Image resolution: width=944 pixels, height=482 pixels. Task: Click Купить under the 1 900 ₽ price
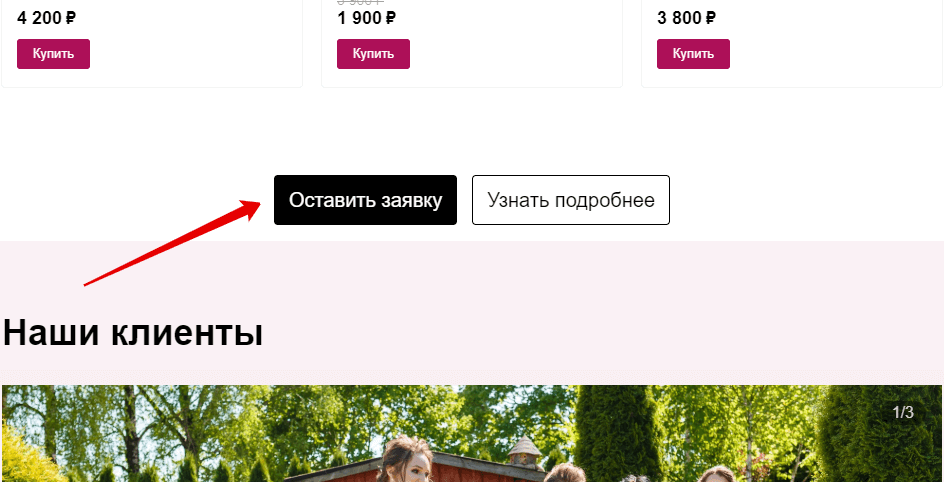pos(373,54)
